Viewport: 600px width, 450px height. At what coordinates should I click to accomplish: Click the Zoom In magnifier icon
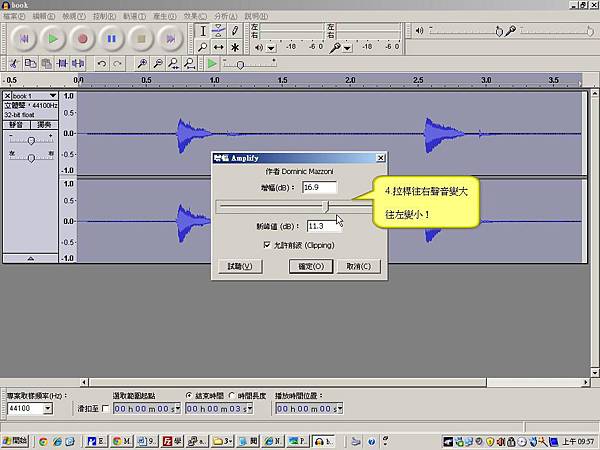[x=142, y=64]
